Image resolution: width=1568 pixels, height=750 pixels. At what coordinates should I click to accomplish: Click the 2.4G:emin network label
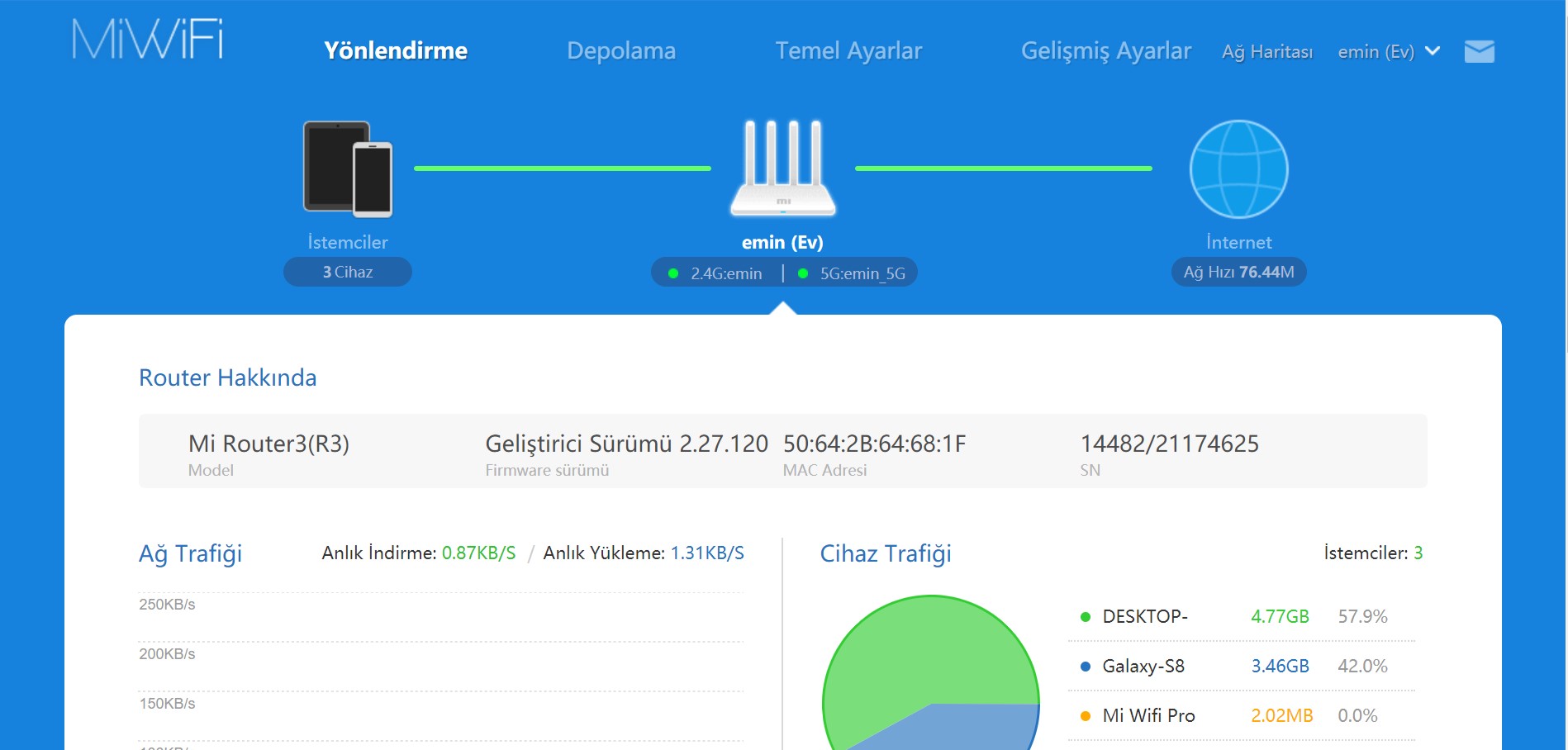coord(726,273)
